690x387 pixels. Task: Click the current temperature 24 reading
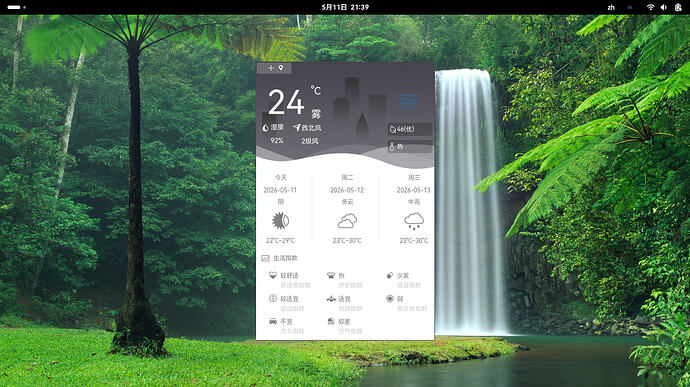coord(286,102)
